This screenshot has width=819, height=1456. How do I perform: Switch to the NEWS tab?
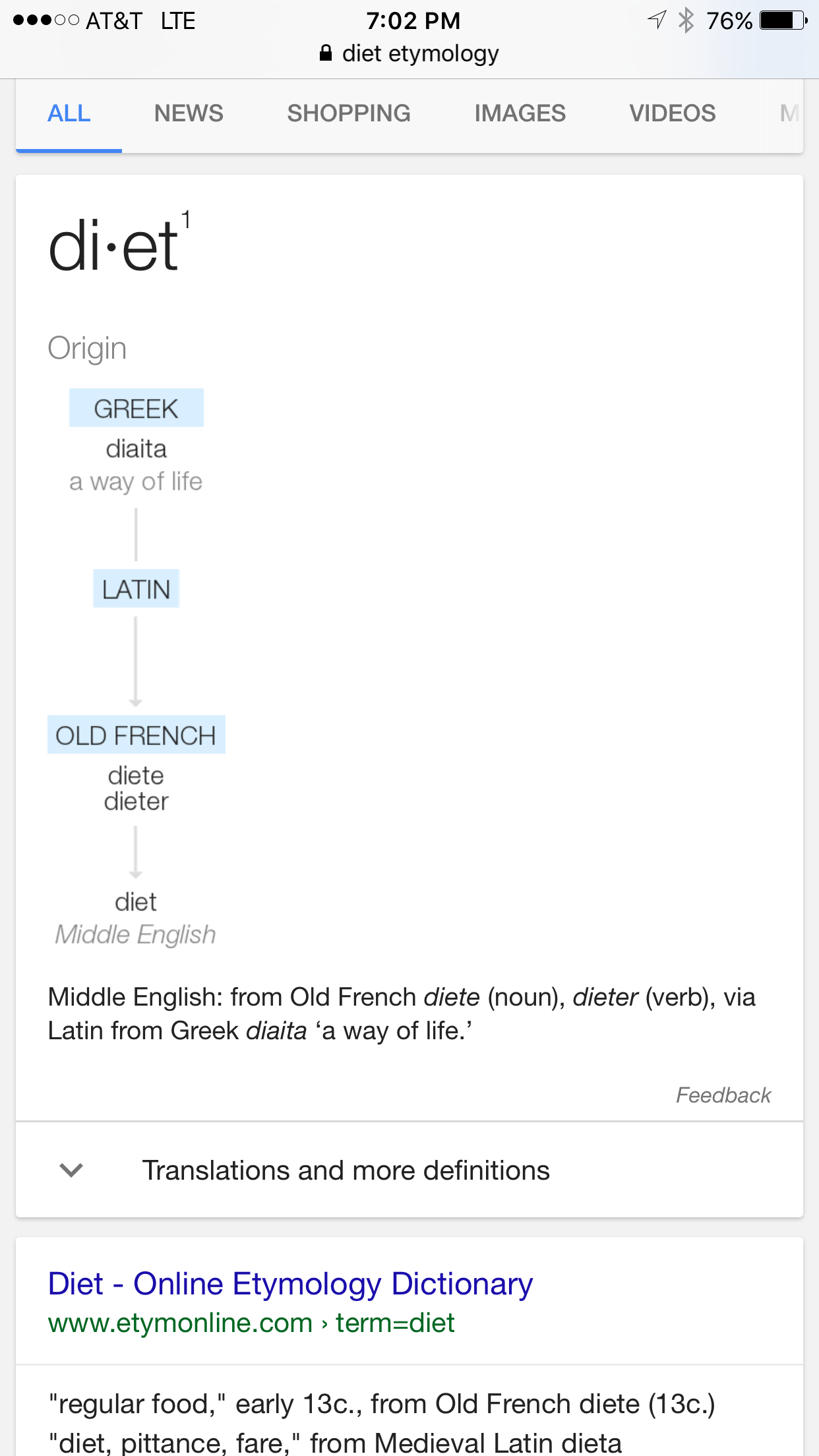tap(189, 113)
